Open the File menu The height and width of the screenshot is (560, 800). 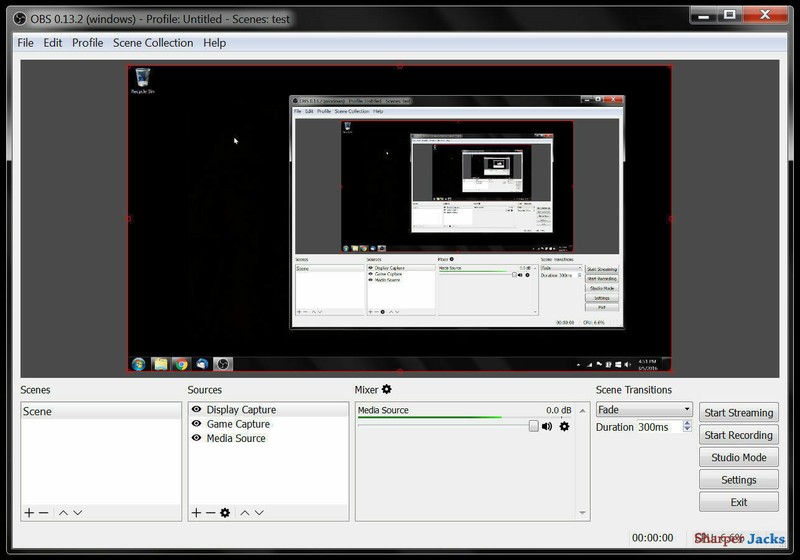pos(26,43)
